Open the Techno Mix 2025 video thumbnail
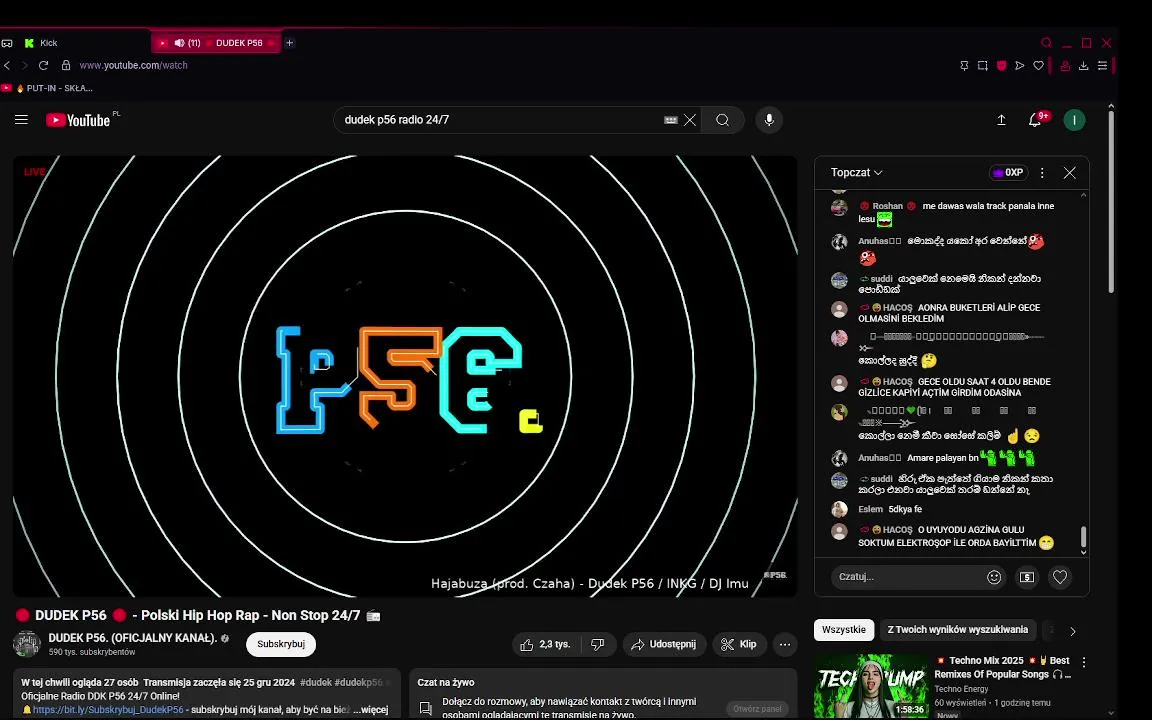Image resolution: width=1152 pixels, height=720 pixels. tap(871, 687)
